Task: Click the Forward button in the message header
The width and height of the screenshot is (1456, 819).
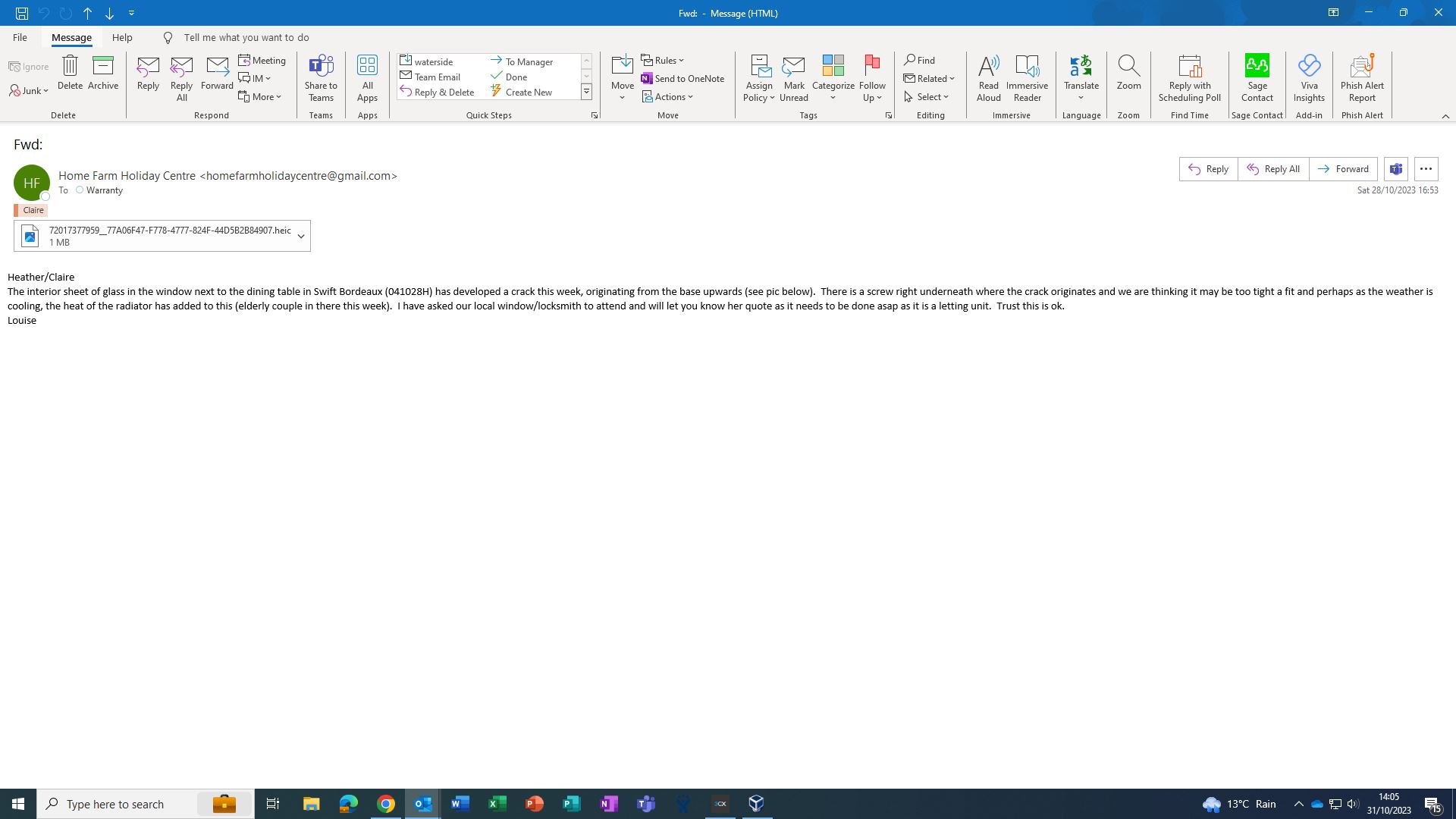Action: point(1343,169)
